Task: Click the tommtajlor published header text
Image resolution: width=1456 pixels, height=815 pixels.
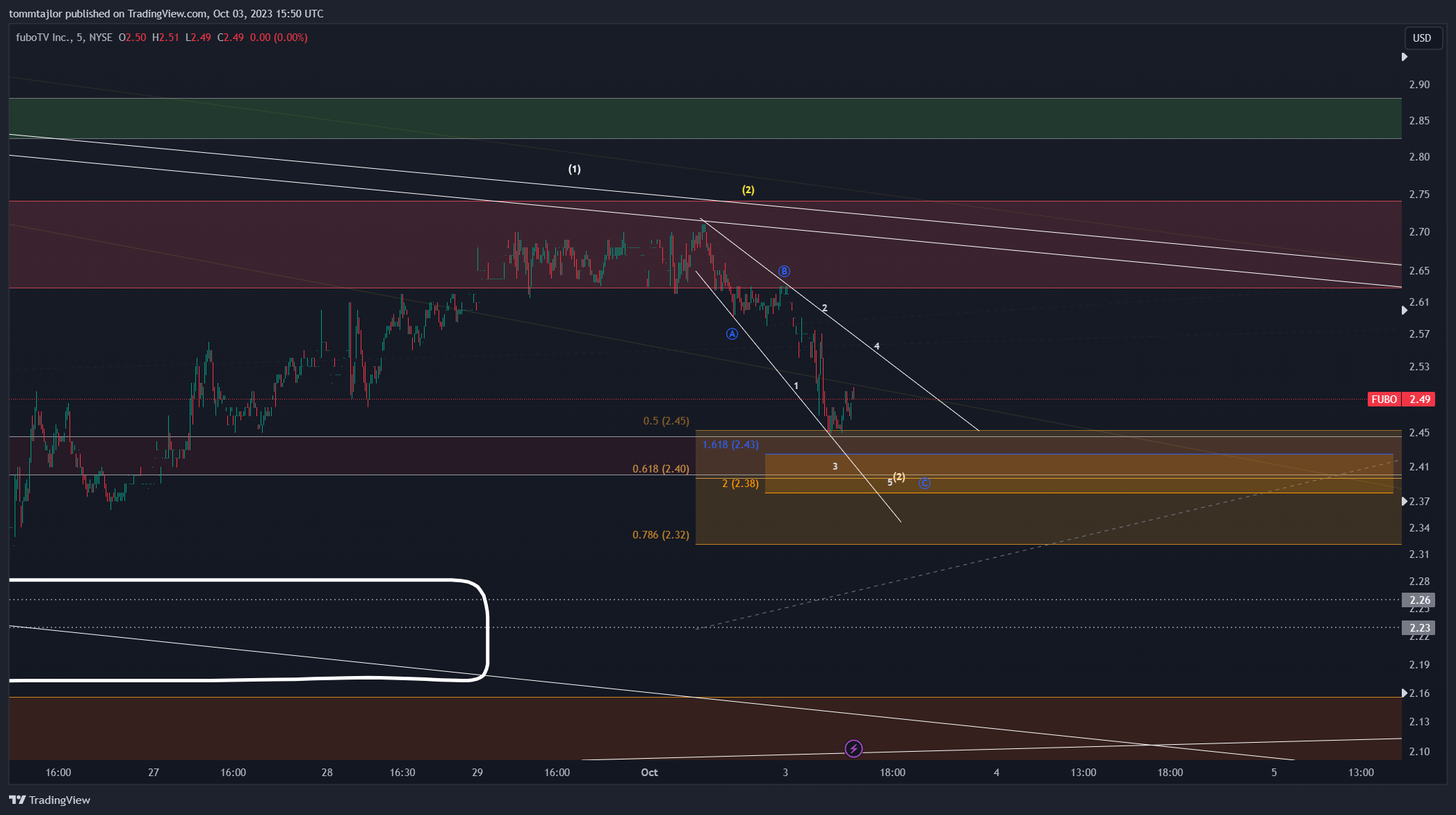Action: tap(166, 14)
